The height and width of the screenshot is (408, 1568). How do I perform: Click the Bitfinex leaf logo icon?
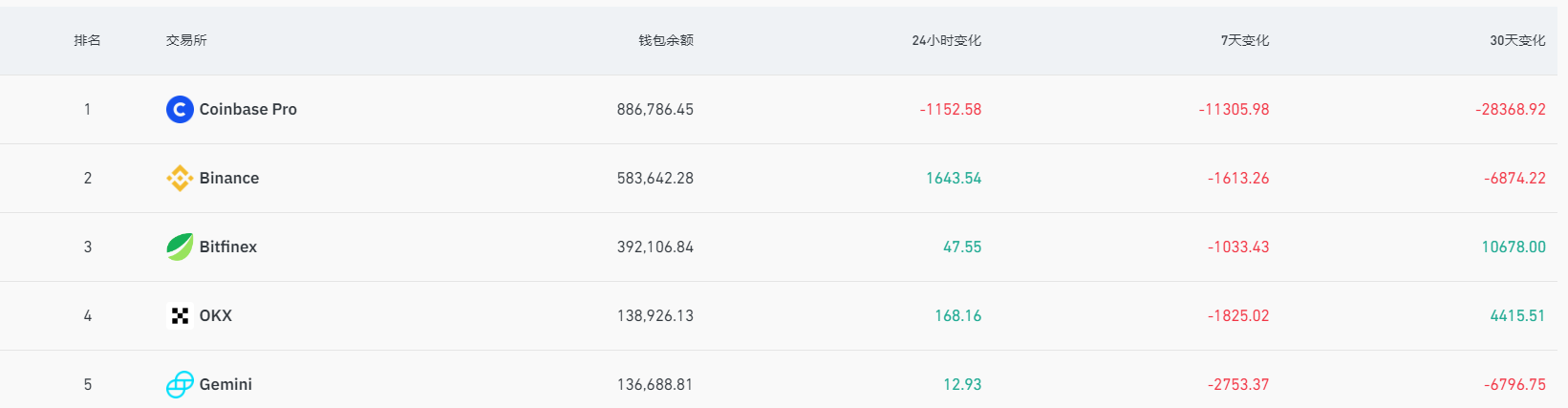tap(180, 247)
